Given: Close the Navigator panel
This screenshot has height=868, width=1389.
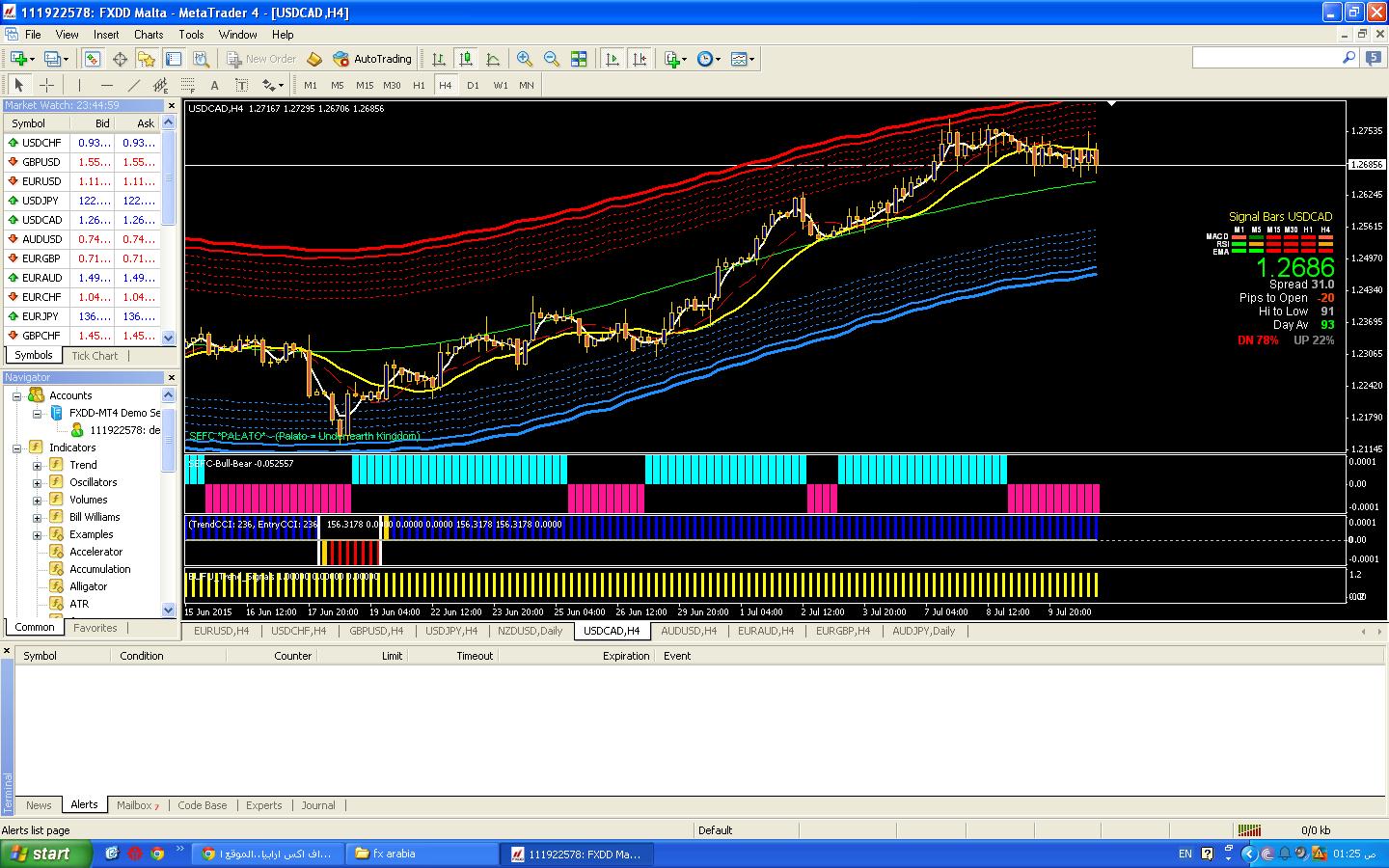Looking at the screenshot, I should tap(172, 377).
